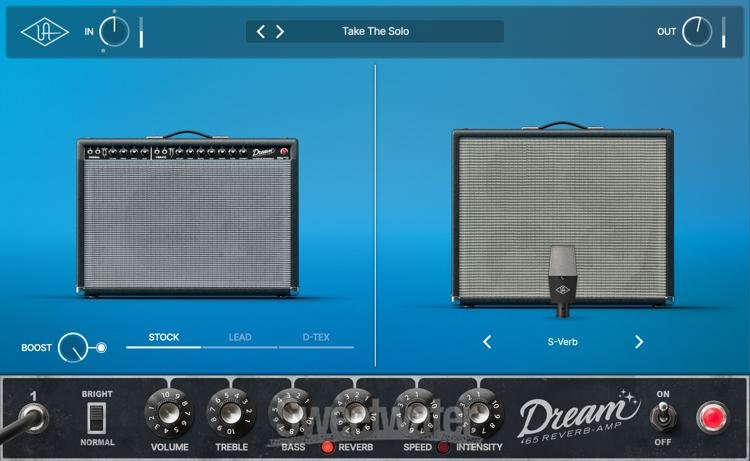Screen dimensions: 750x461
Task: Toggle the vibrato light beside INTENSITY
Action: pos(443,447)
